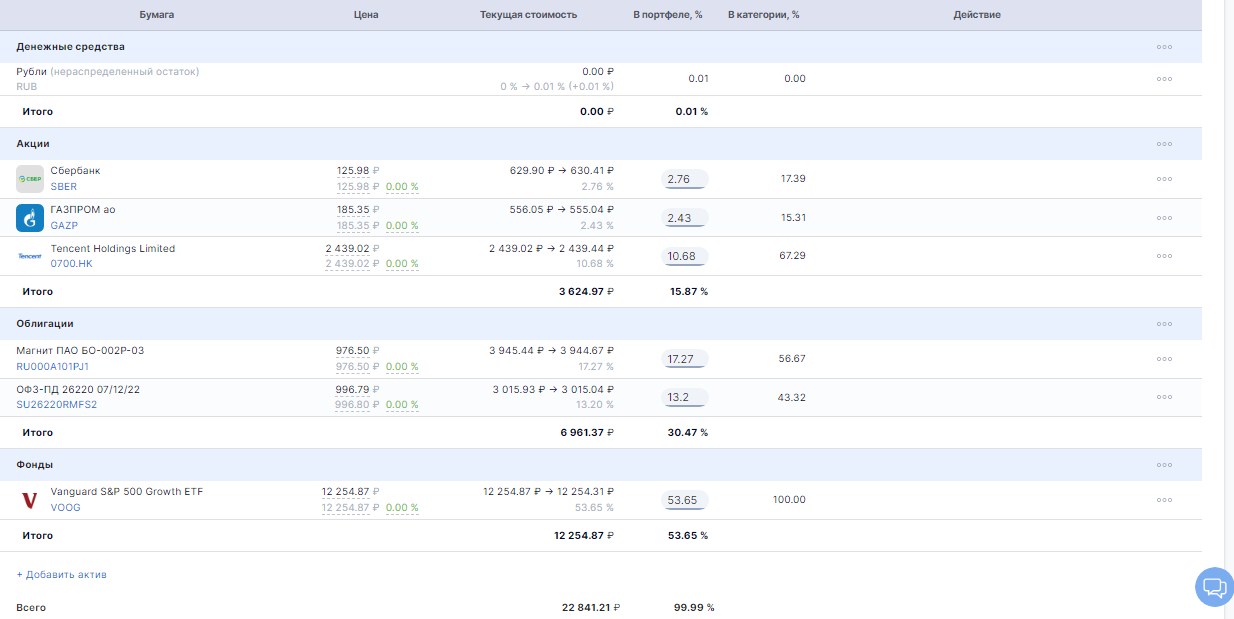Open three-dot menu for Рубли row
The image size is (1234, 619).
pyautogui.click(x=1164, y=79)
